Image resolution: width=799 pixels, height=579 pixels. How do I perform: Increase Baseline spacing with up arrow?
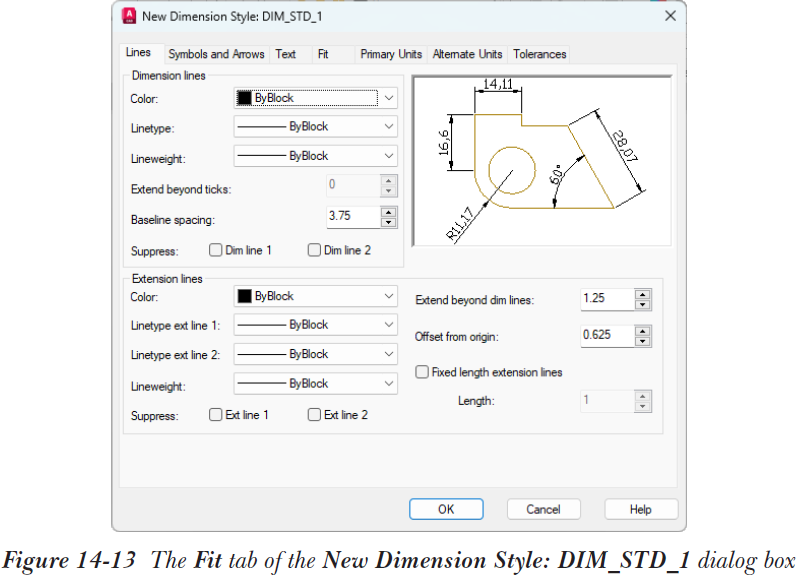pyautogui.click(x=388, y=213)
